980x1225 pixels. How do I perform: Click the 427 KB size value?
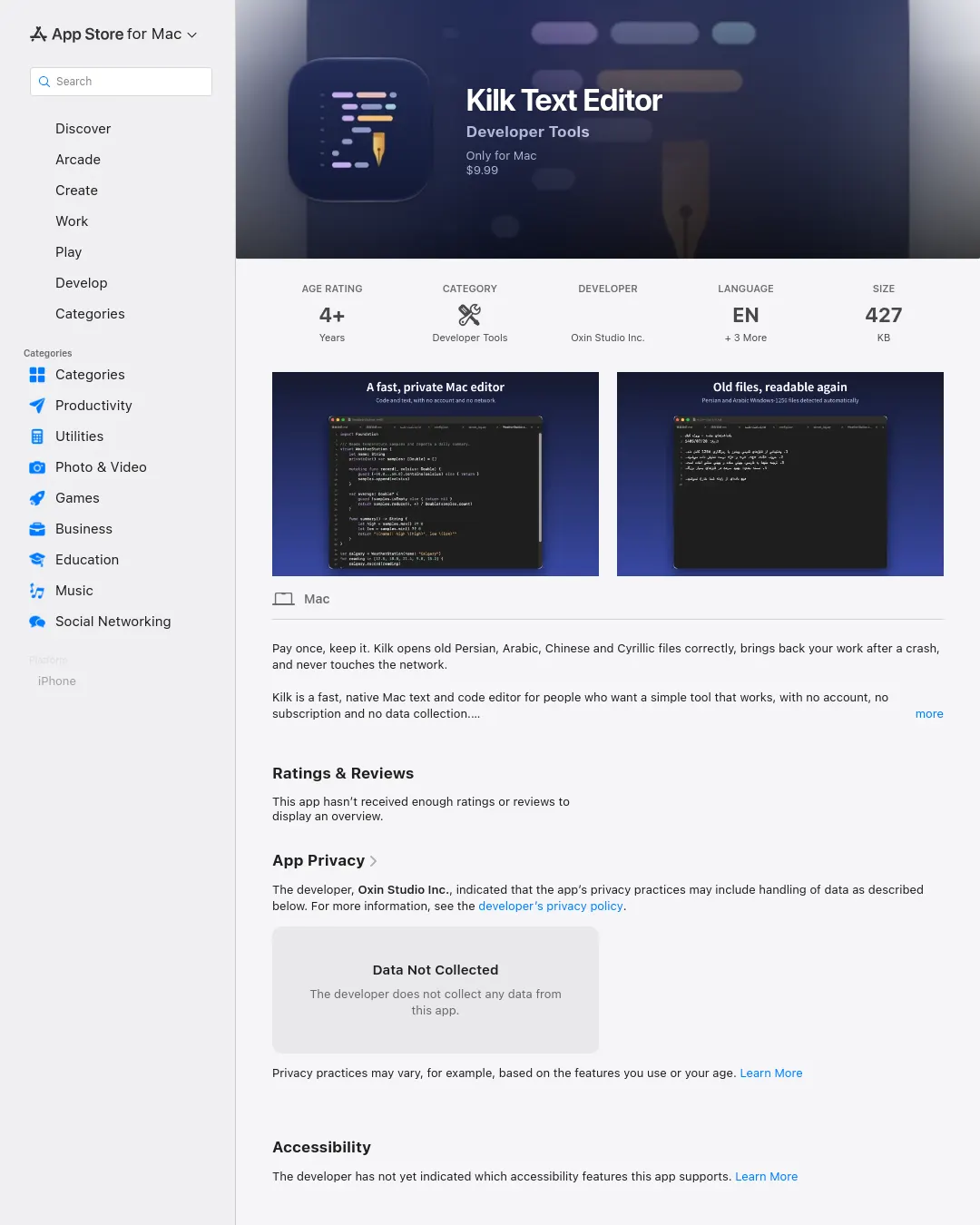click(x=884, y=315)
